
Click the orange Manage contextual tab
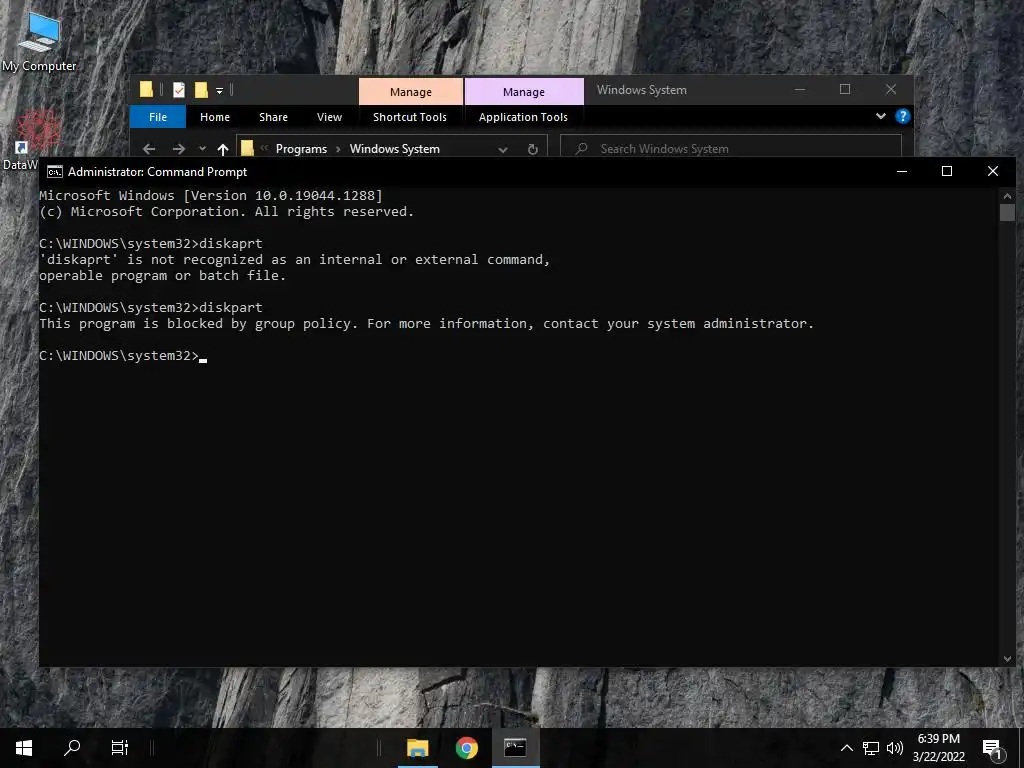[x=411, y=91]
